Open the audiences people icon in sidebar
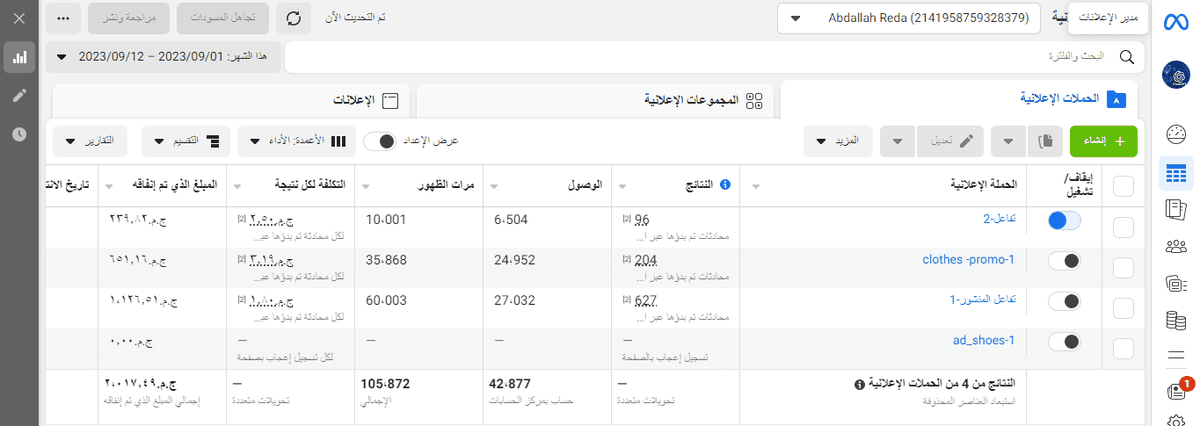 pyautogui.click(x=1176, y=246)
